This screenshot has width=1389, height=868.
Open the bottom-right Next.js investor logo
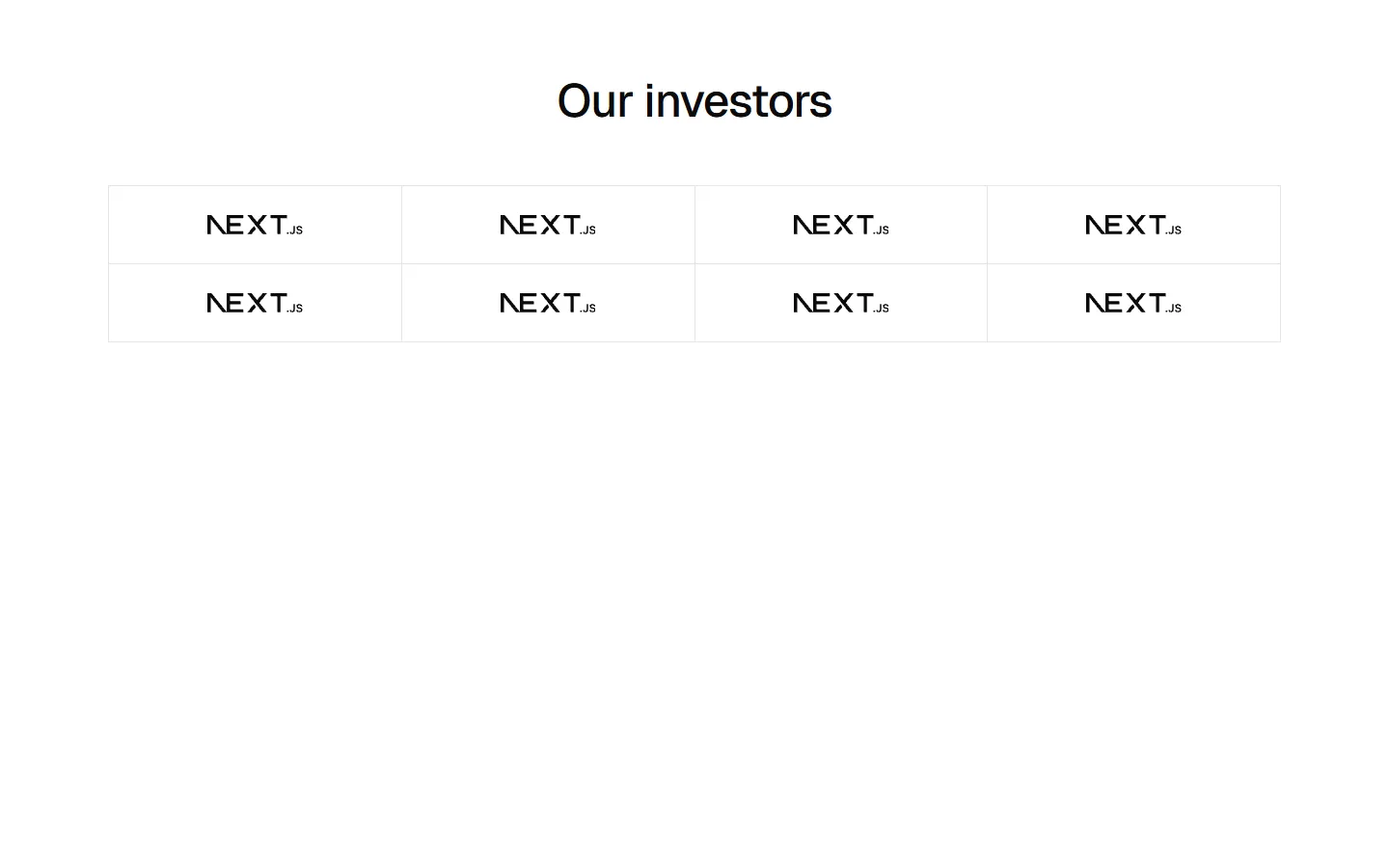1133,303
